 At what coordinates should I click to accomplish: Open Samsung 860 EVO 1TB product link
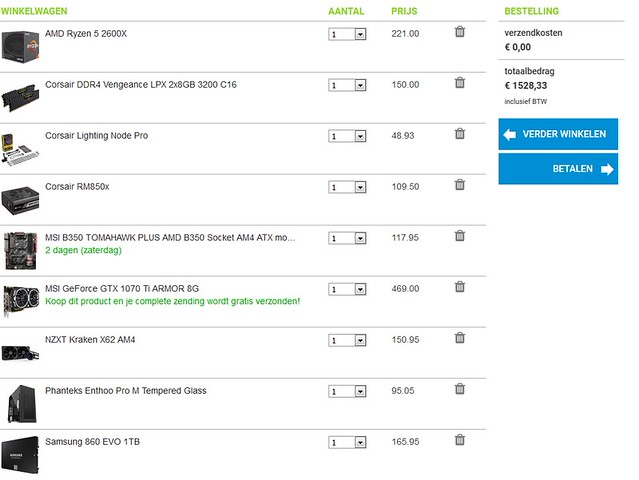pyautogui.click(x=92, y=441)
